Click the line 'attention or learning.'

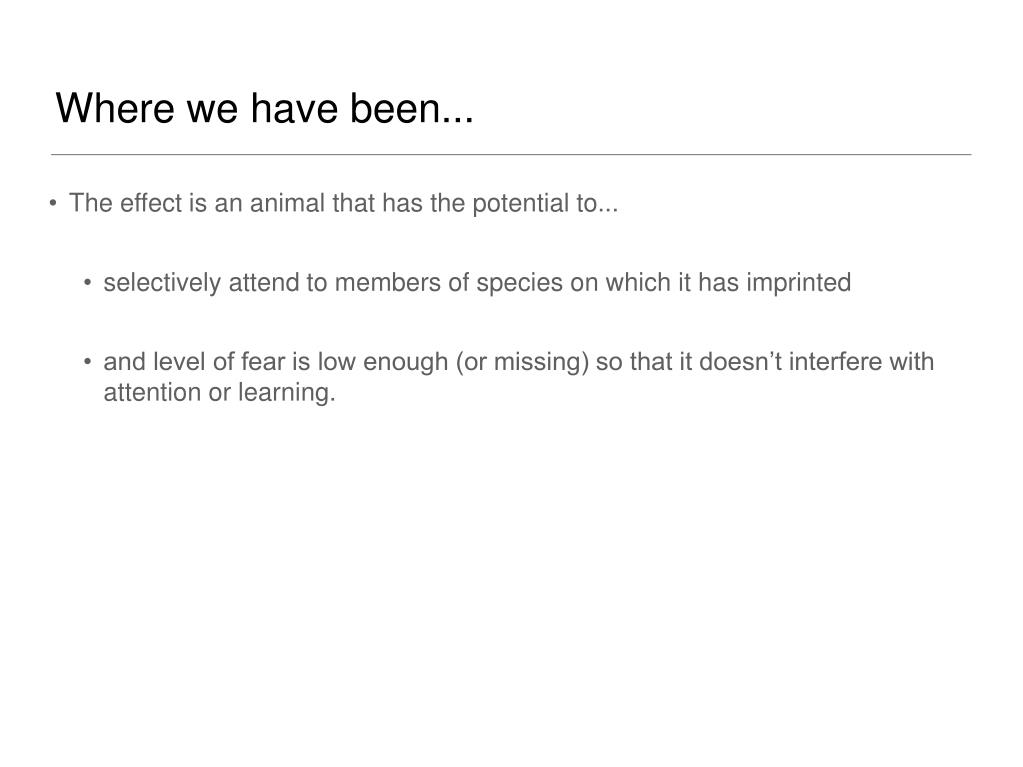tap(219, 393)
